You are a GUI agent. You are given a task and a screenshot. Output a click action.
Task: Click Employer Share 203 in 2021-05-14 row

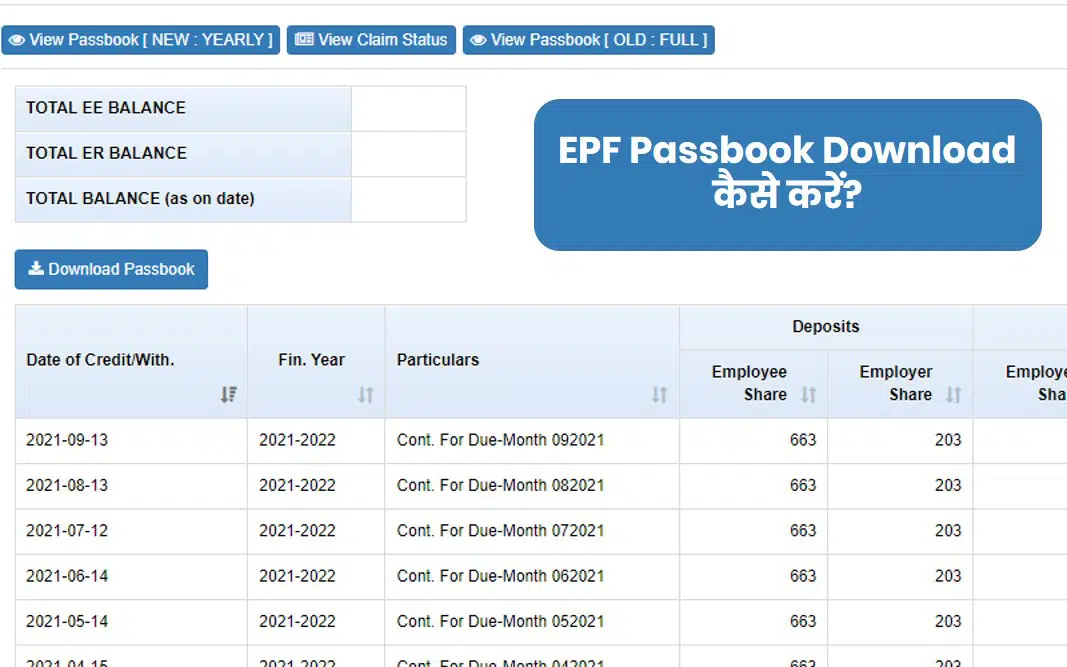[x=948, y=622]
